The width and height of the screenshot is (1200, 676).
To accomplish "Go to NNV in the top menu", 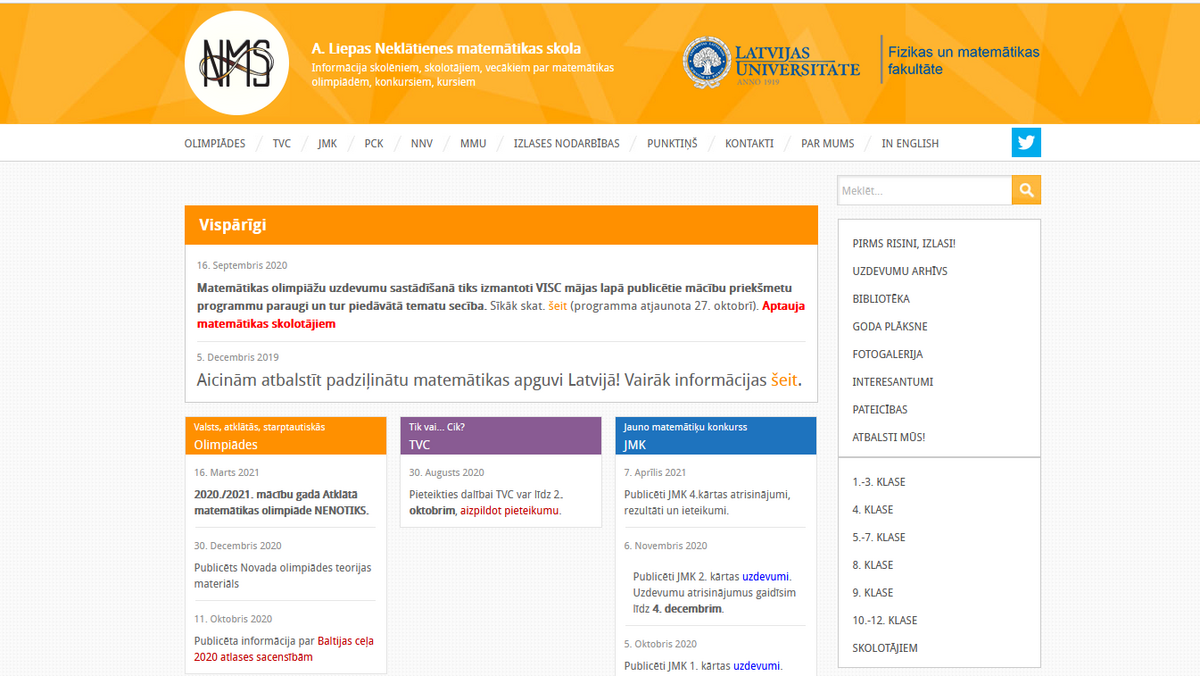I will click(x=422, y=144).
